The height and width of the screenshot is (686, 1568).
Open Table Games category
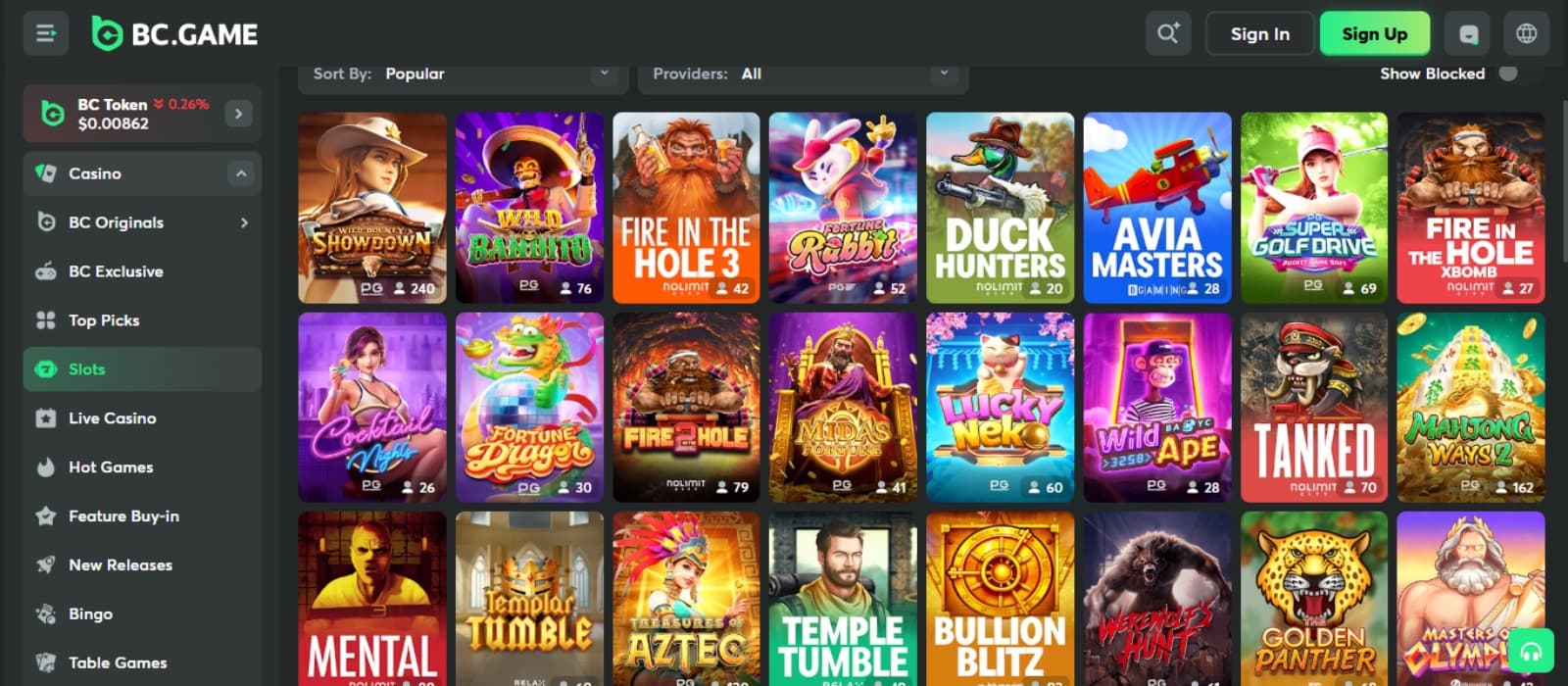coord(142,663)
